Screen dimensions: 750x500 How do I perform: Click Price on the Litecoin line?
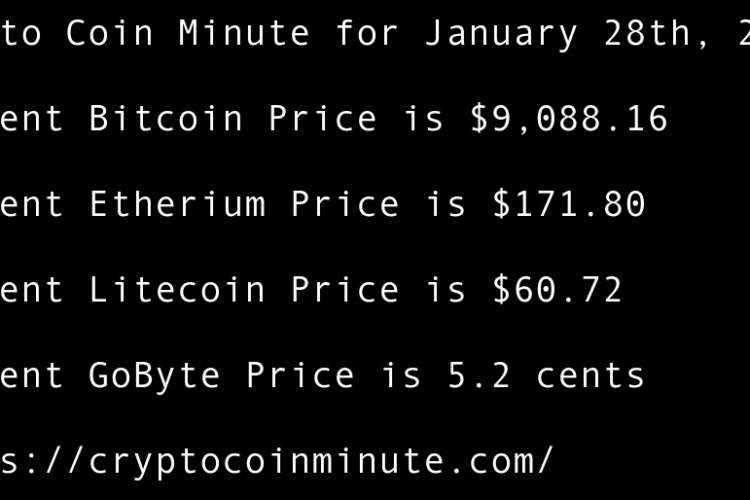pyautogui.click(x=345, y=291)
